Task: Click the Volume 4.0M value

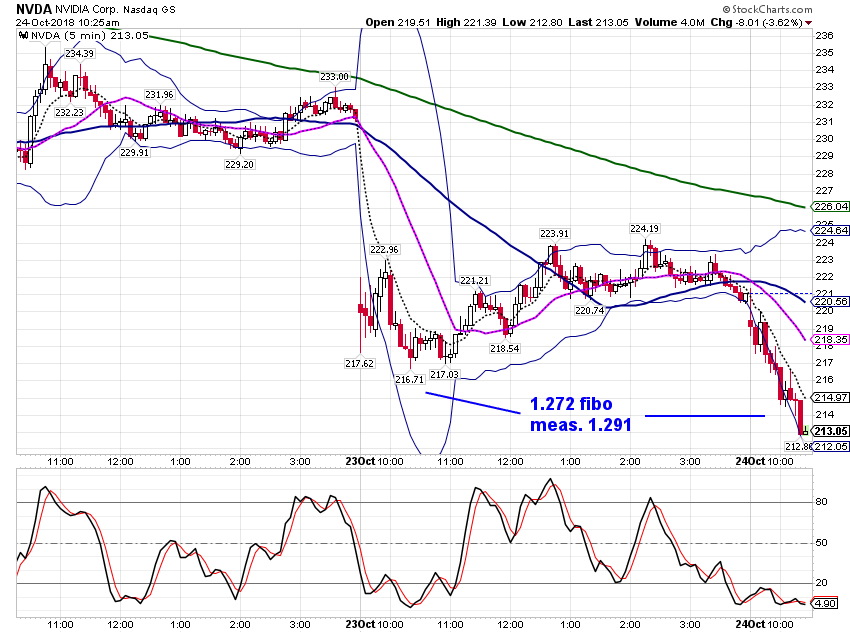Action: 669,22
